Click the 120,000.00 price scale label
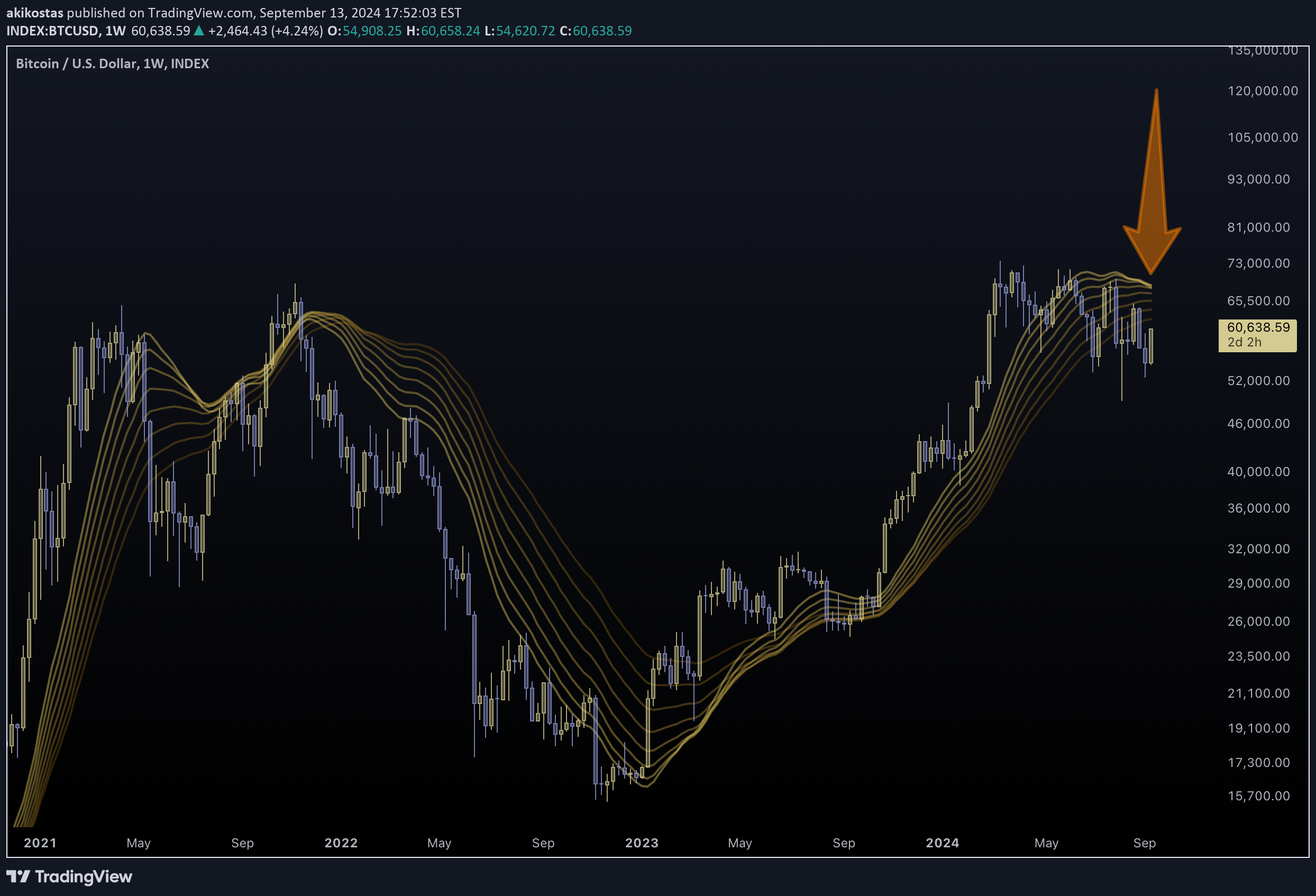Viewport: 1316px width, 896px height. 1262,91
